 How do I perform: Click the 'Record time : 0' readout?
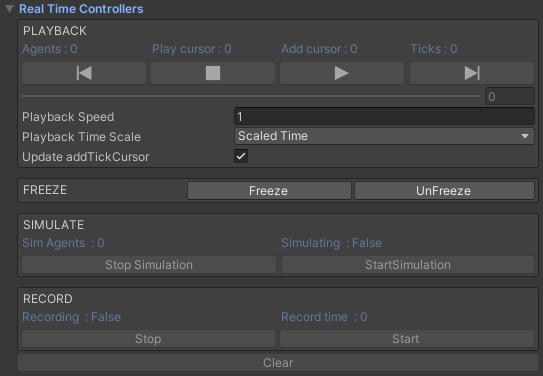(x=324, y=317)
